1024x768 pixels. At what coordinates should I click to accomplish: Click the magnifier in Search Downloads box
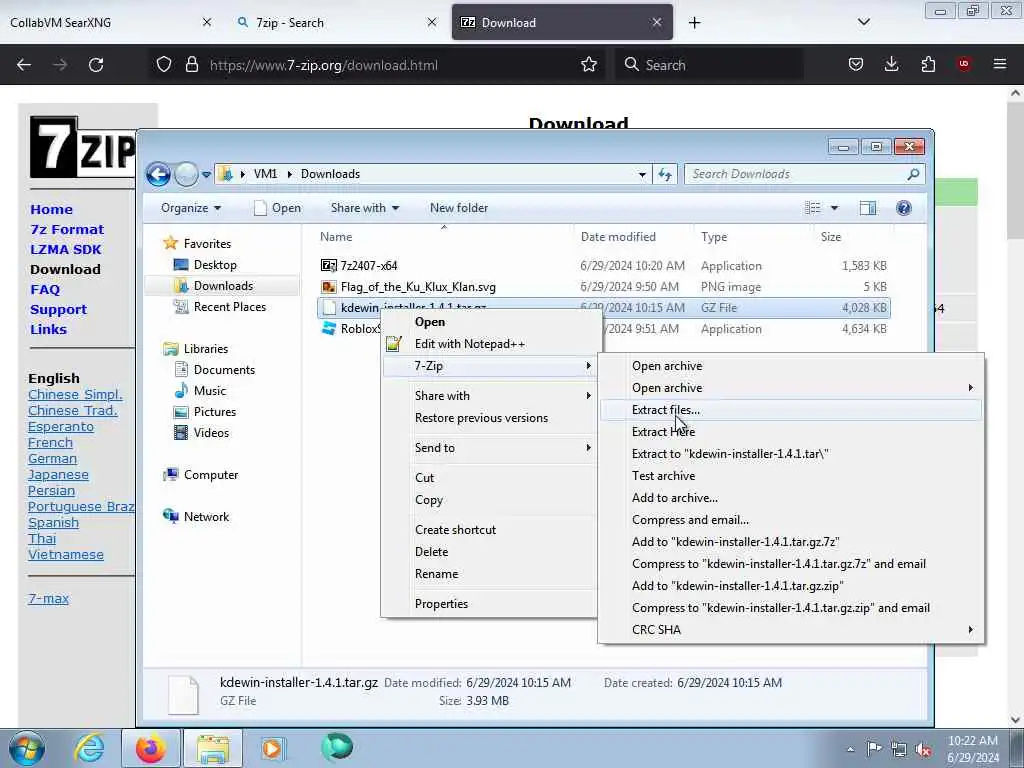[913, 174]
